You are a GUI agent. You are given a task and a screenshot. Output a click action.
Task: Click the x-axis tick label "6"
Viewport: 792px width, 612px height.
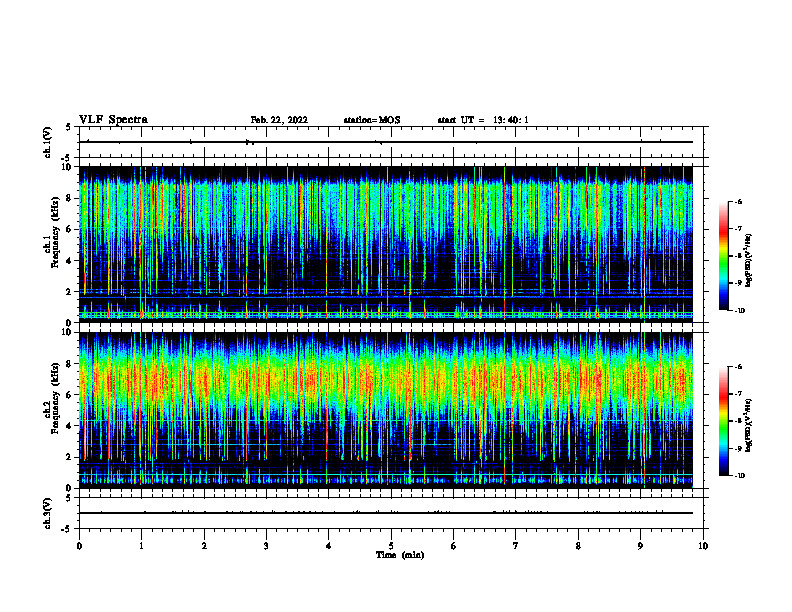click(454, 546)
